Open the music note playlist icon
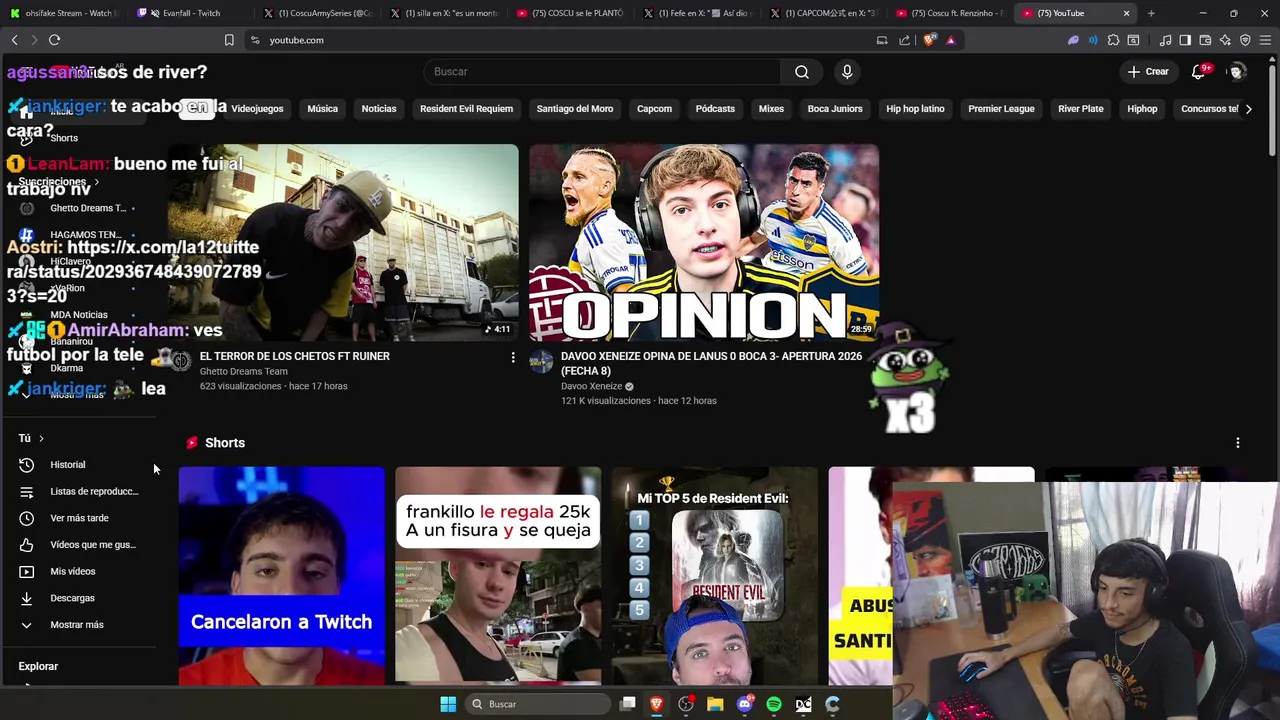Image resolution: width=1280 pixels, height=720 pixels. pos(1166,40)
